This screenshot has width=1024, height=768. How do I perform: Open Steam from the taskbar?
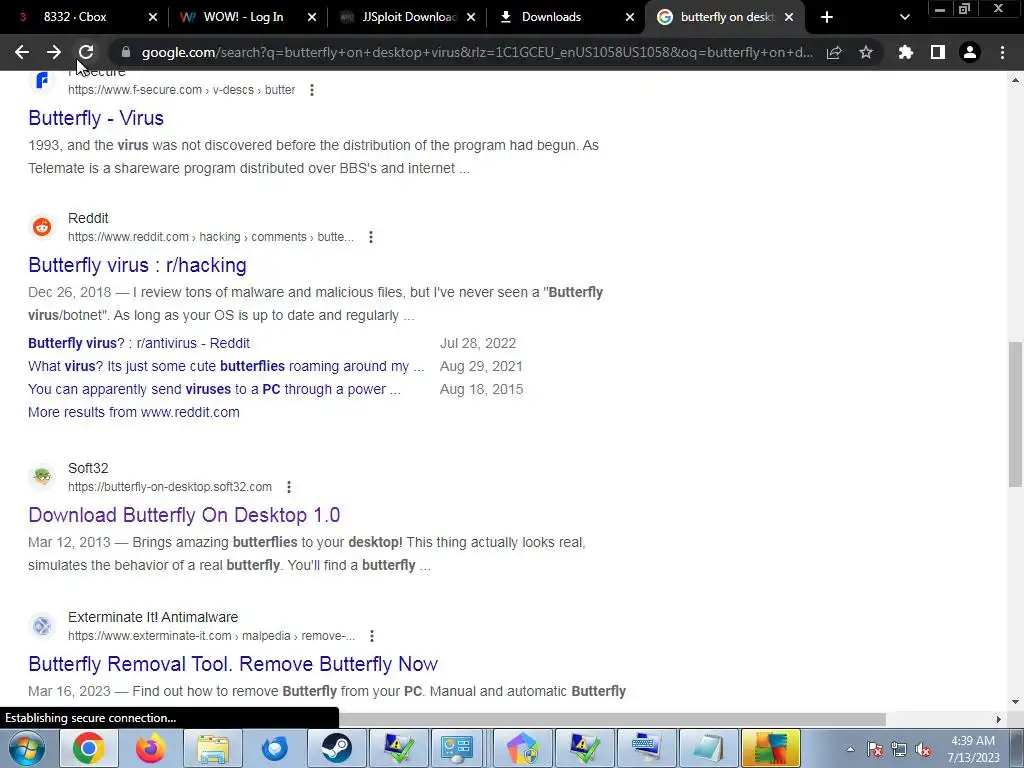click(x=336, y=748)
